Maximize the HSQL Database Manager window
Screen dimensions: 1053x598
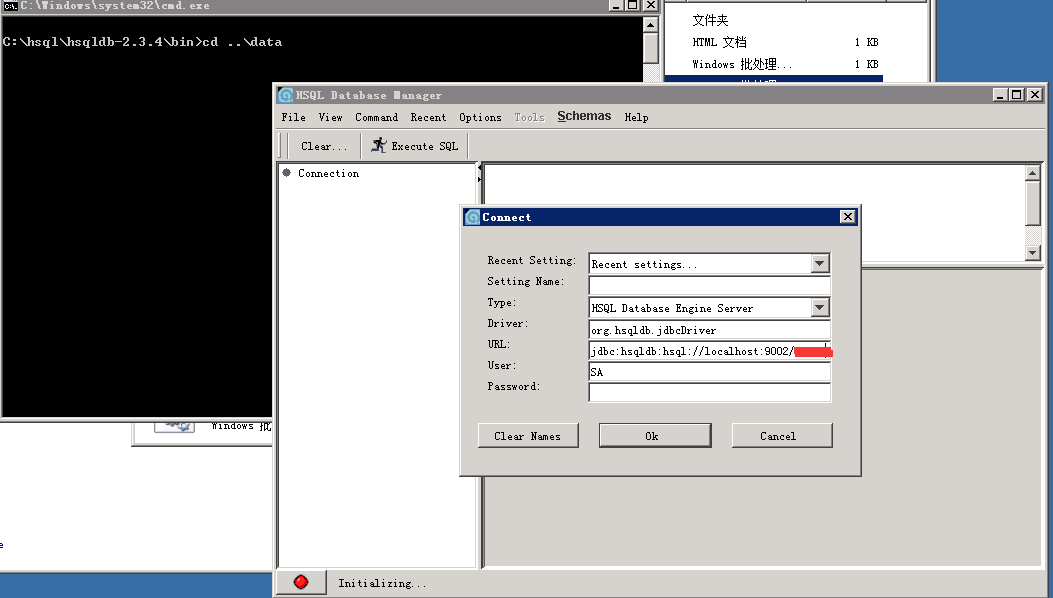(1017, 95)
